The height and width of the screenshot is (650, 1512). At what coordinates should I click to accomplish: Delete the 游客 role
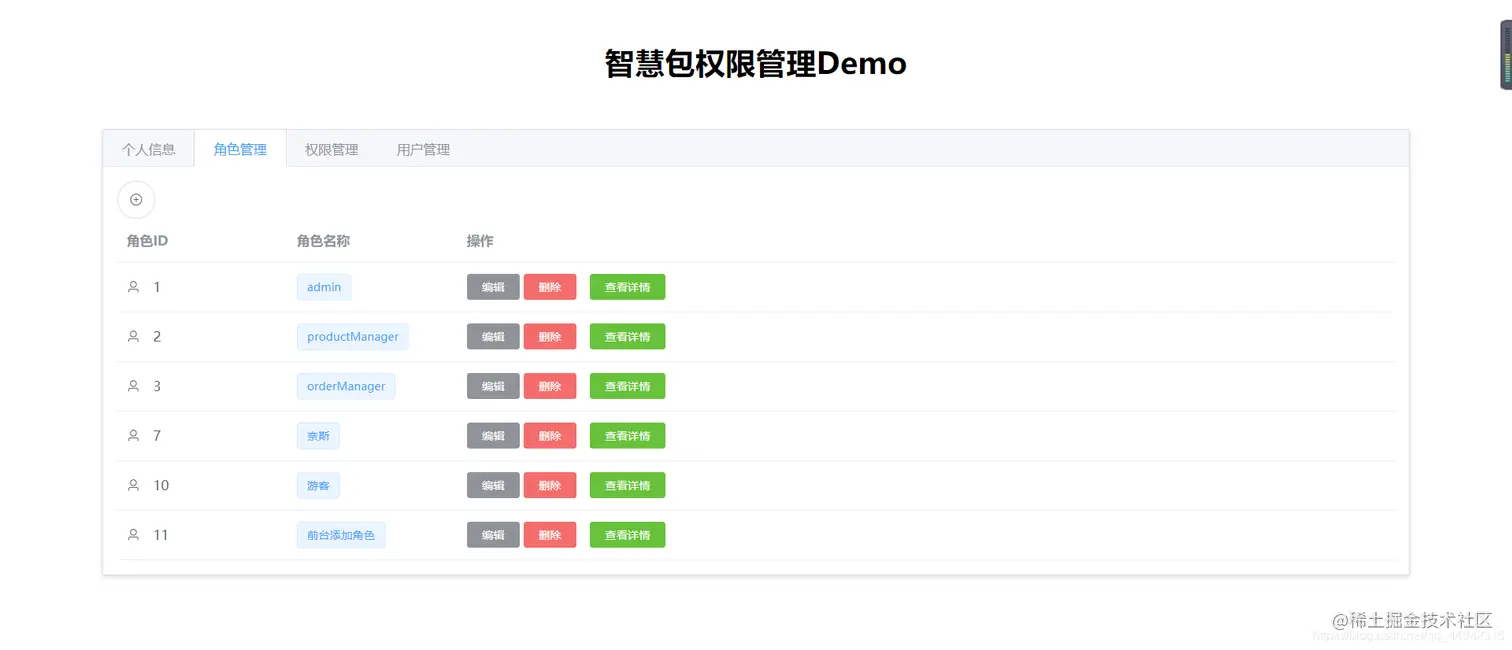550,485
